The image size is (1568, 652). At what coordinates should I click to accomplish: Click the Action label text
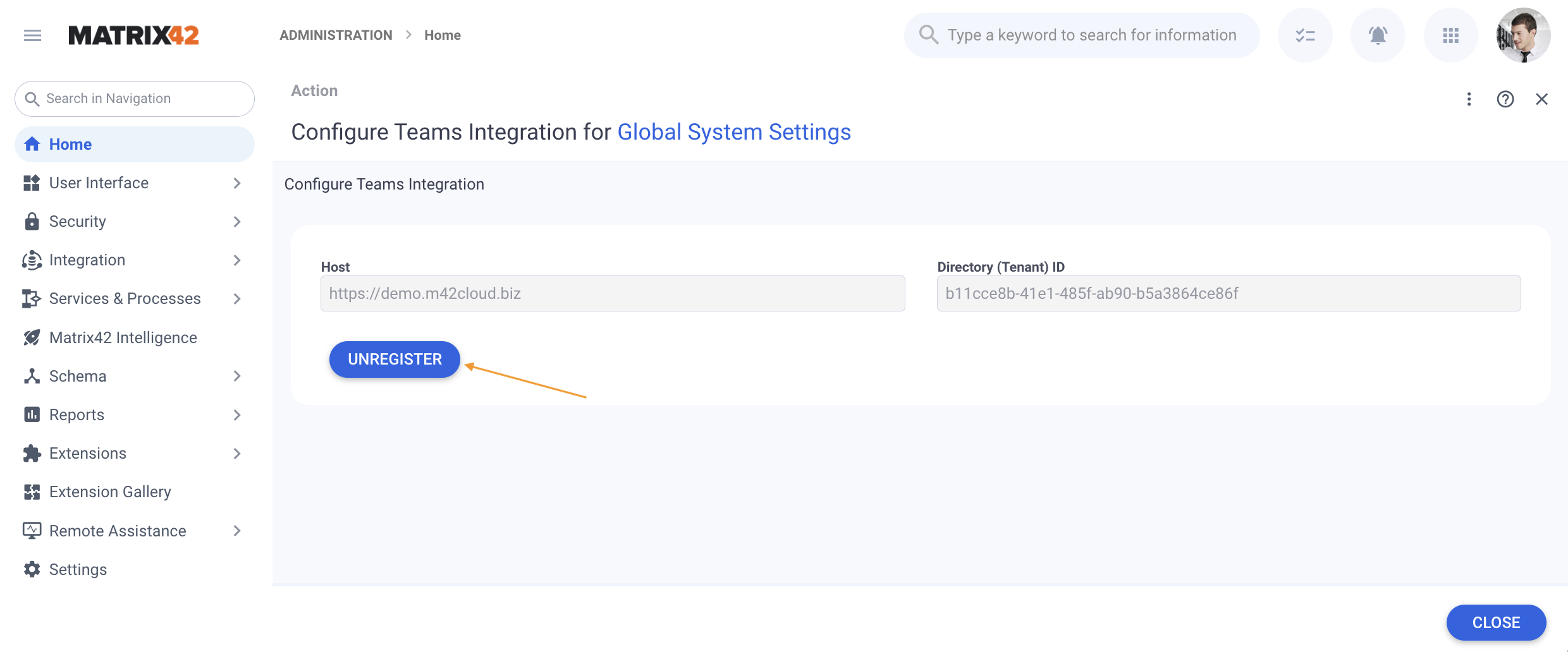(314, 91)
